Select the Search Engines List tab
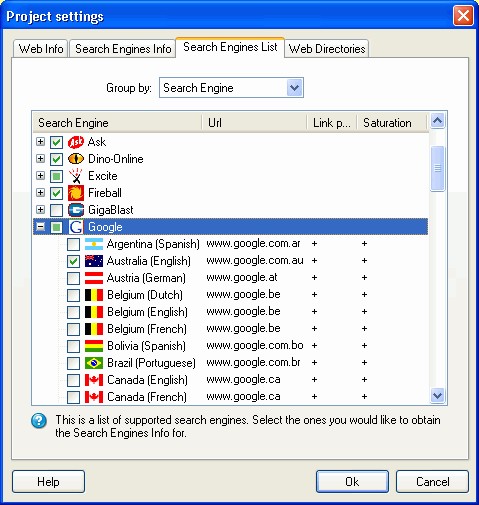The height and width of the screenshot is (505, 479). 230,47
